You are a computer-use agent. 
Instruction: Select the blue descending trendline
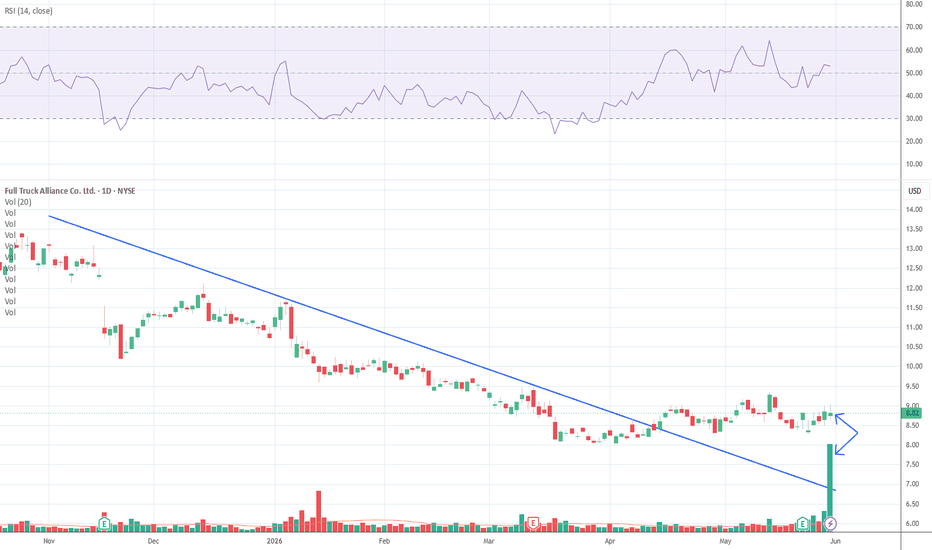coord(441,353)
